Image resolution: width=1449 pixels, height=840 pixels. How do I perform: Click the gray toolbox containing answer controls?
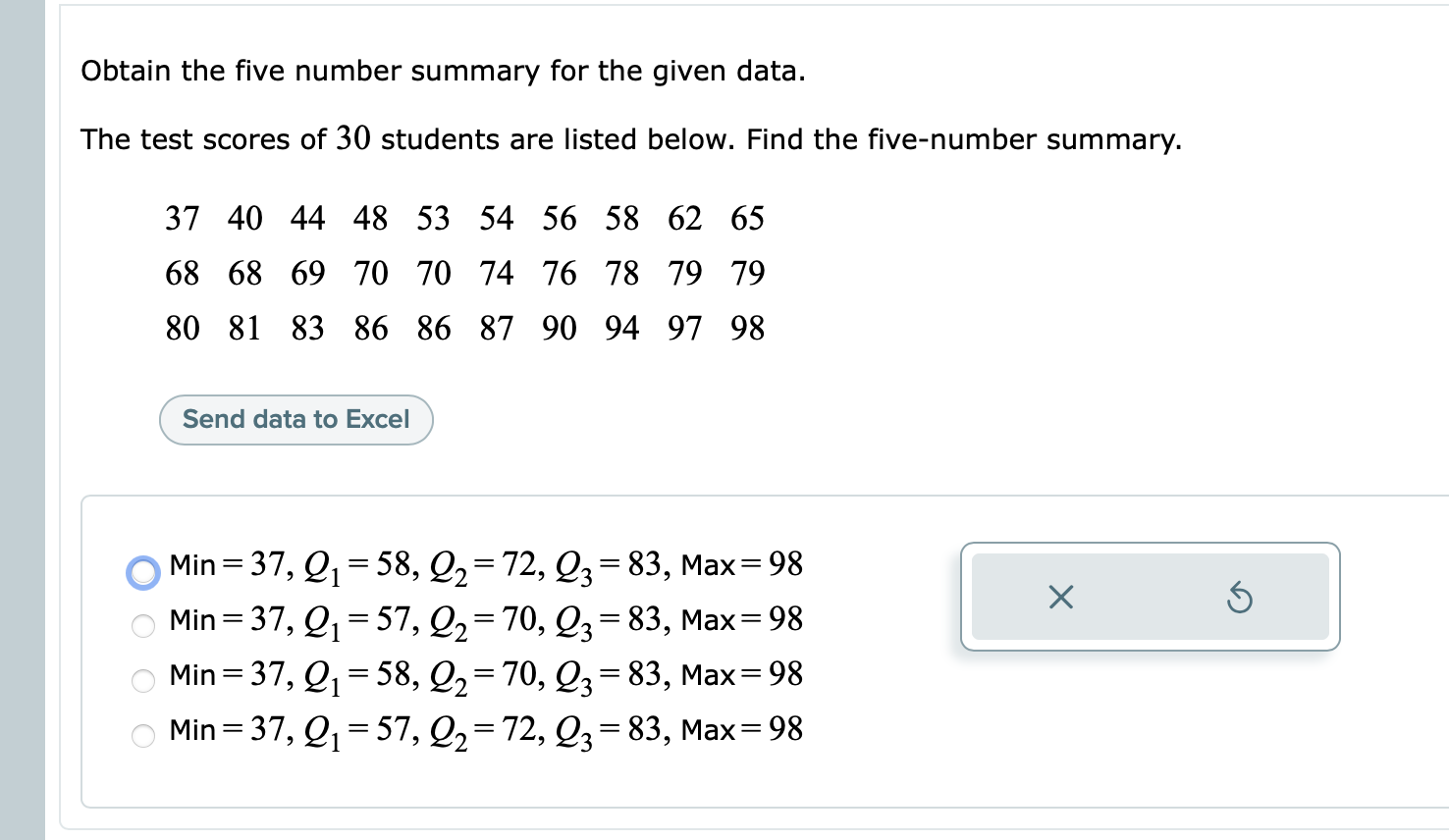point(1150,598)
